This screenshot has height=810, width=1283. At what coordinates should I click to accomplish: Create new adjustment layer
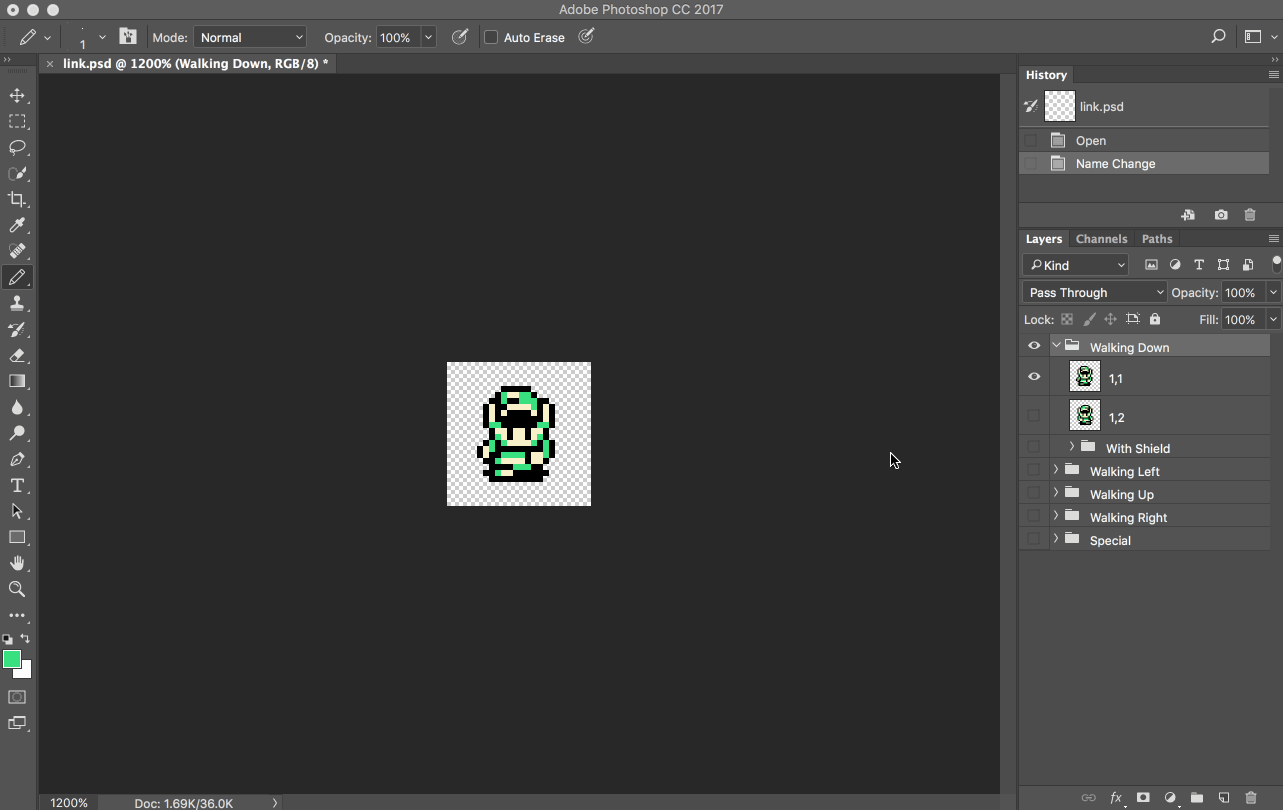coord(1170,798)
